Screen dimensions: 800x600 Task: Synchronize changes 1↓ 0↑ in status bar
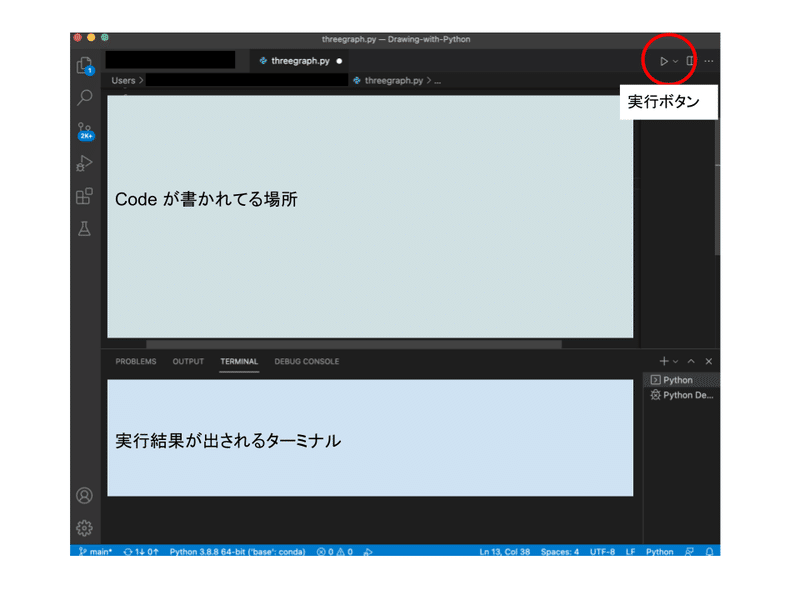coord(141,552)
